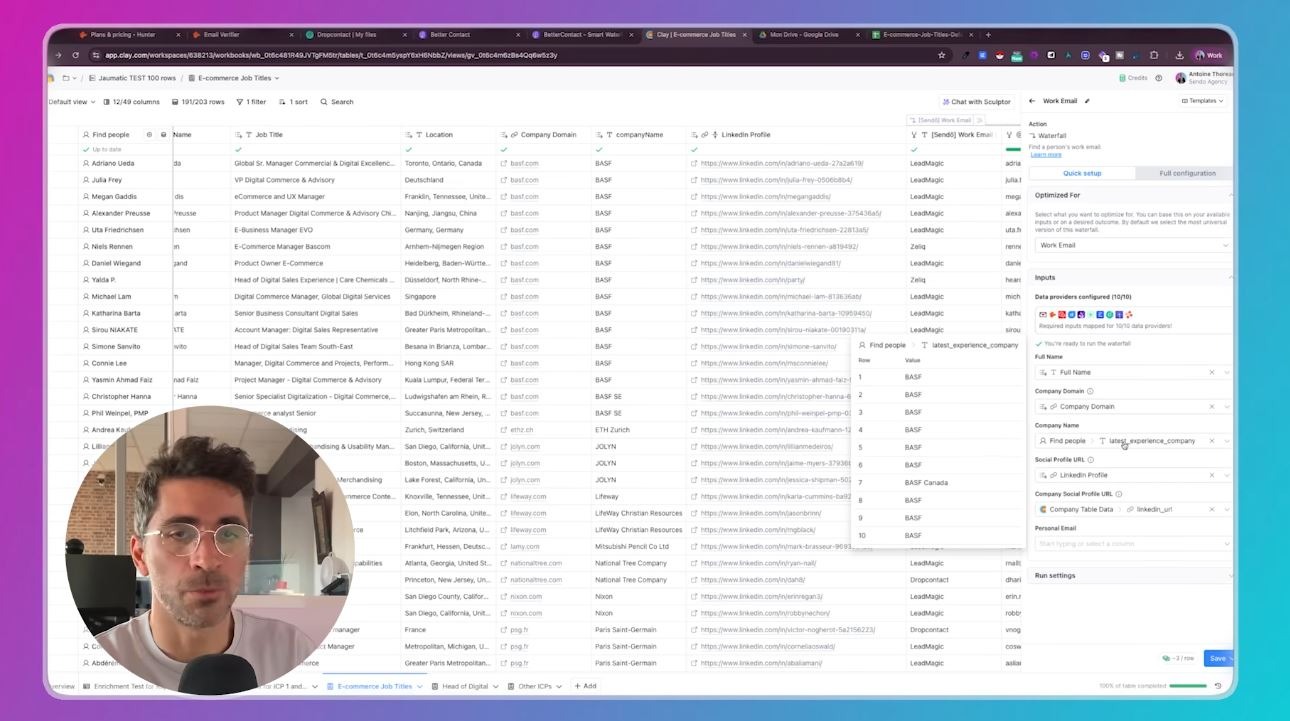Open the Default view dropdown
The height and width of the screenshot is (721, 1290).
click(71, 102)
